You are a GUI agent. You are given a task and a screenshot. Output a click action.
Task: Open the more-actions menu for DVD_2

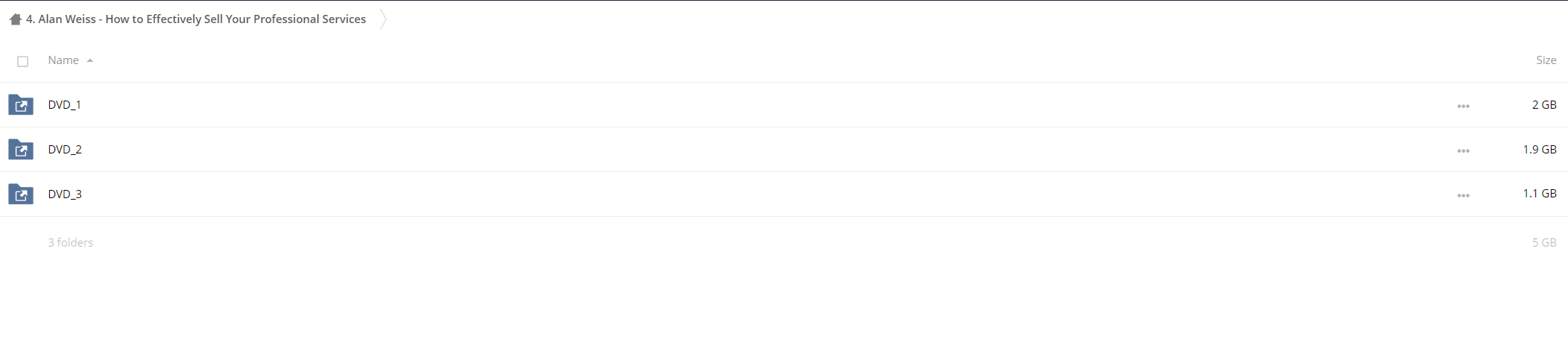pos(1464,151)
